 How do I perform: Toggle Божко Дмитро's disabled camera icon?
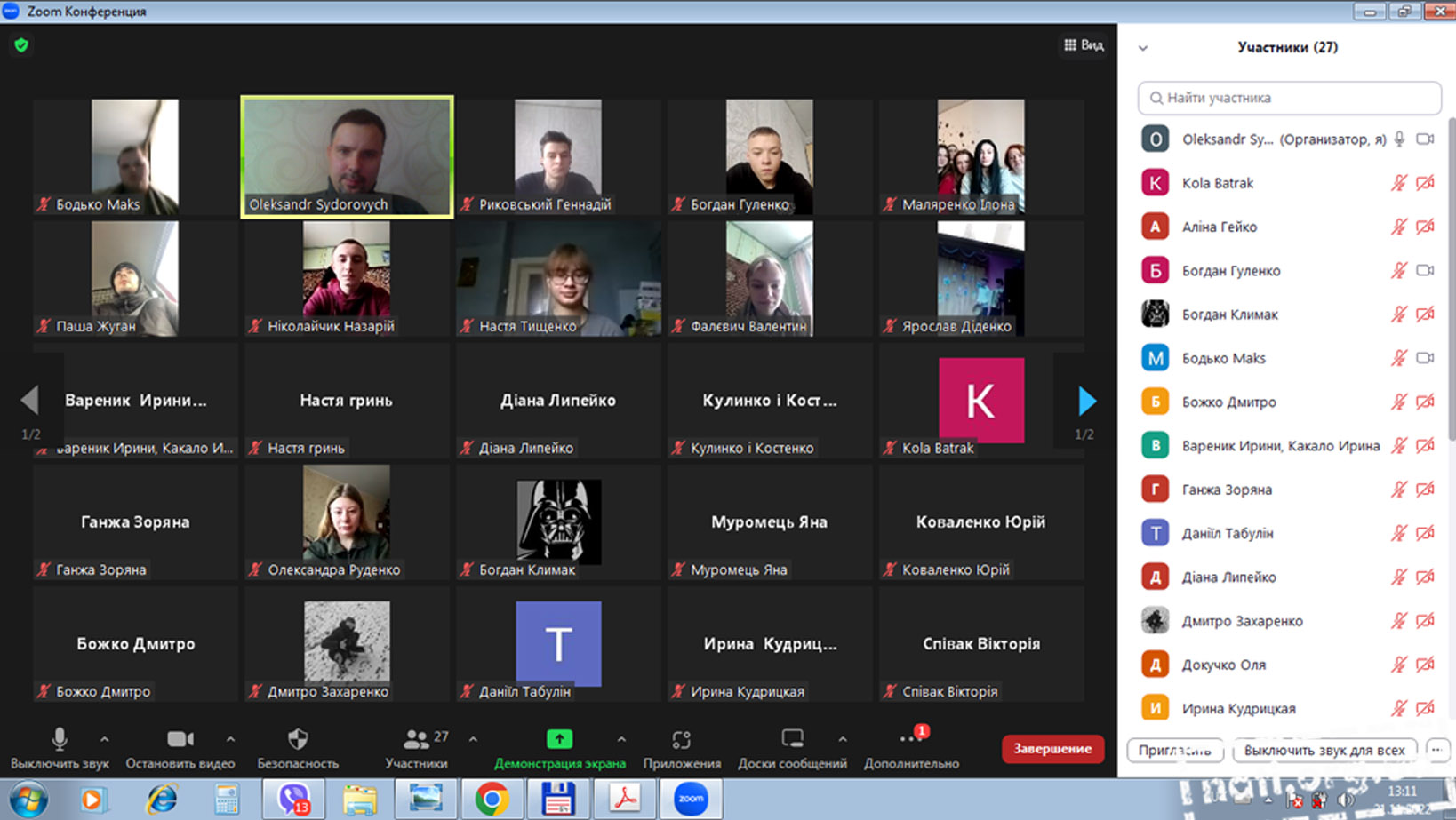(1425, 402)
